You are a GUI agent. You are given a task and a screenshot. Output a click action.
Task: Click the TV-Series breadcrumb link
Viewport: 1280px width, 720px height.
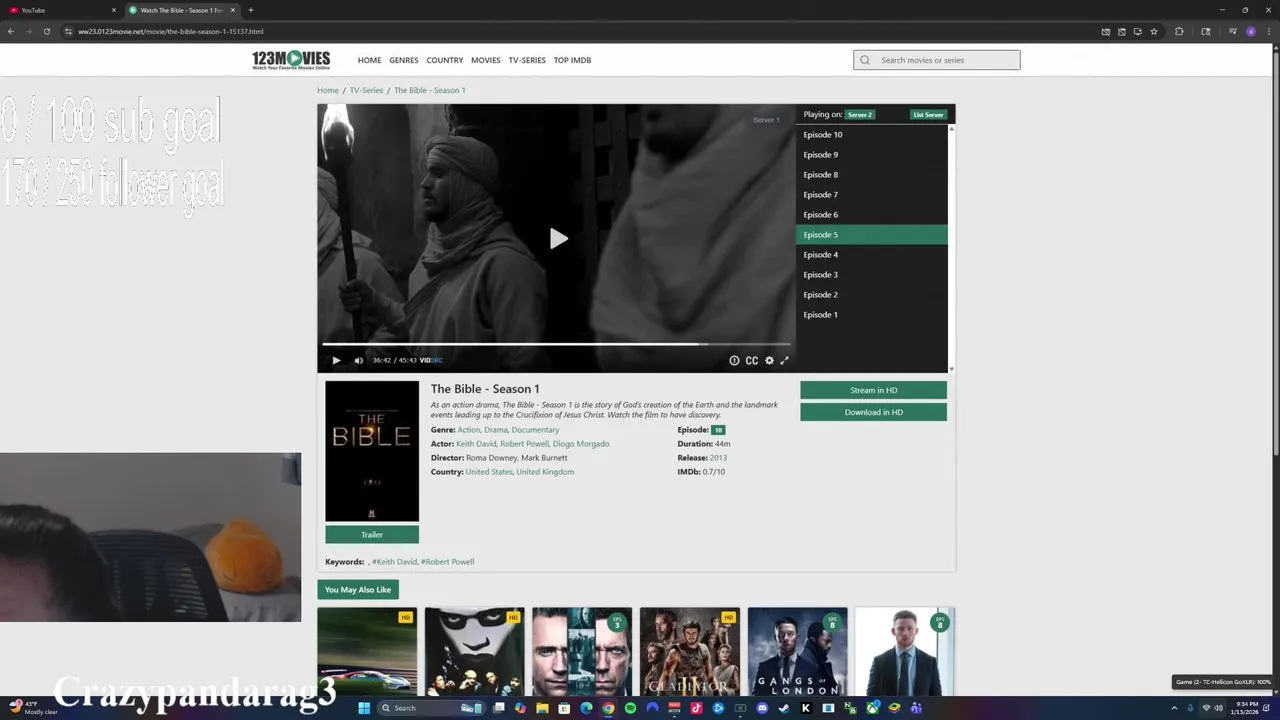pyautogui.click(x=366, y=90)
